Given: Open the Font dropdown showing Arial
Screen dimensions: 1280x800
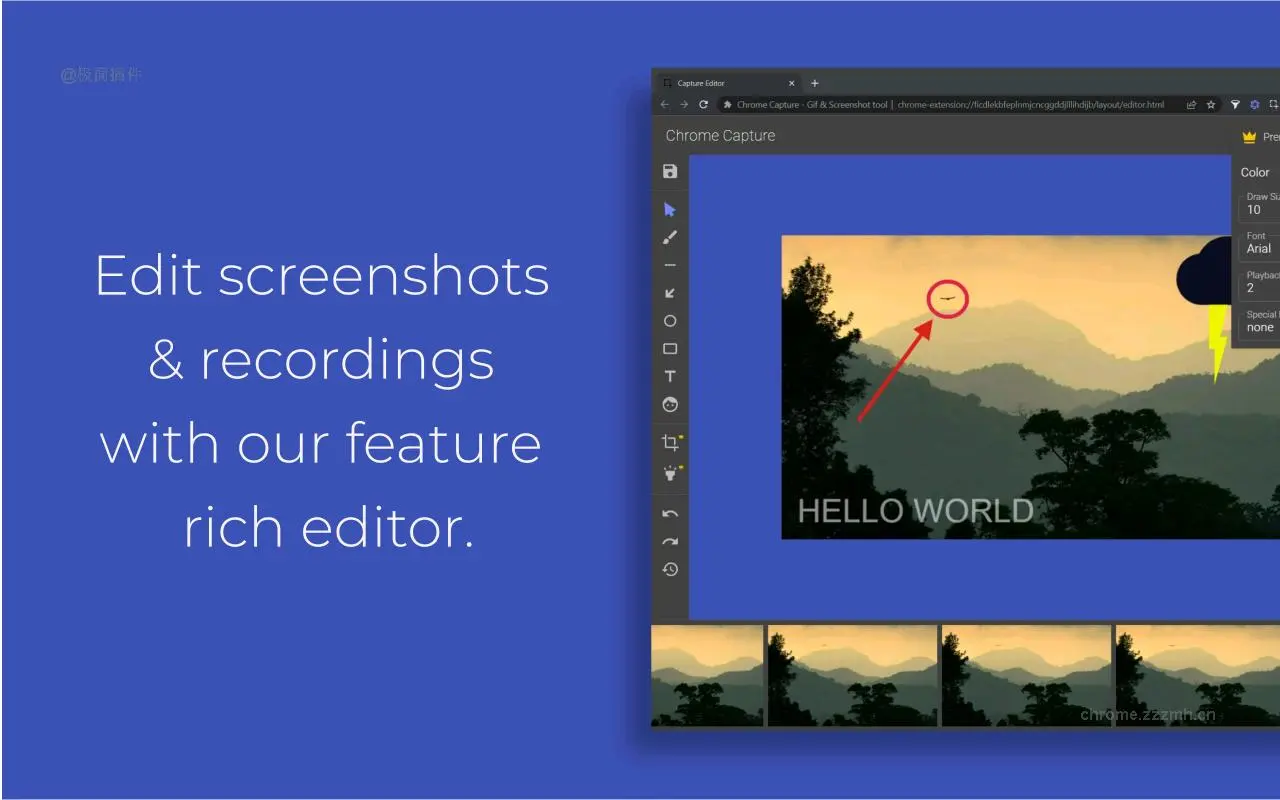Looking at the screenshot, I should (1260, 248).
